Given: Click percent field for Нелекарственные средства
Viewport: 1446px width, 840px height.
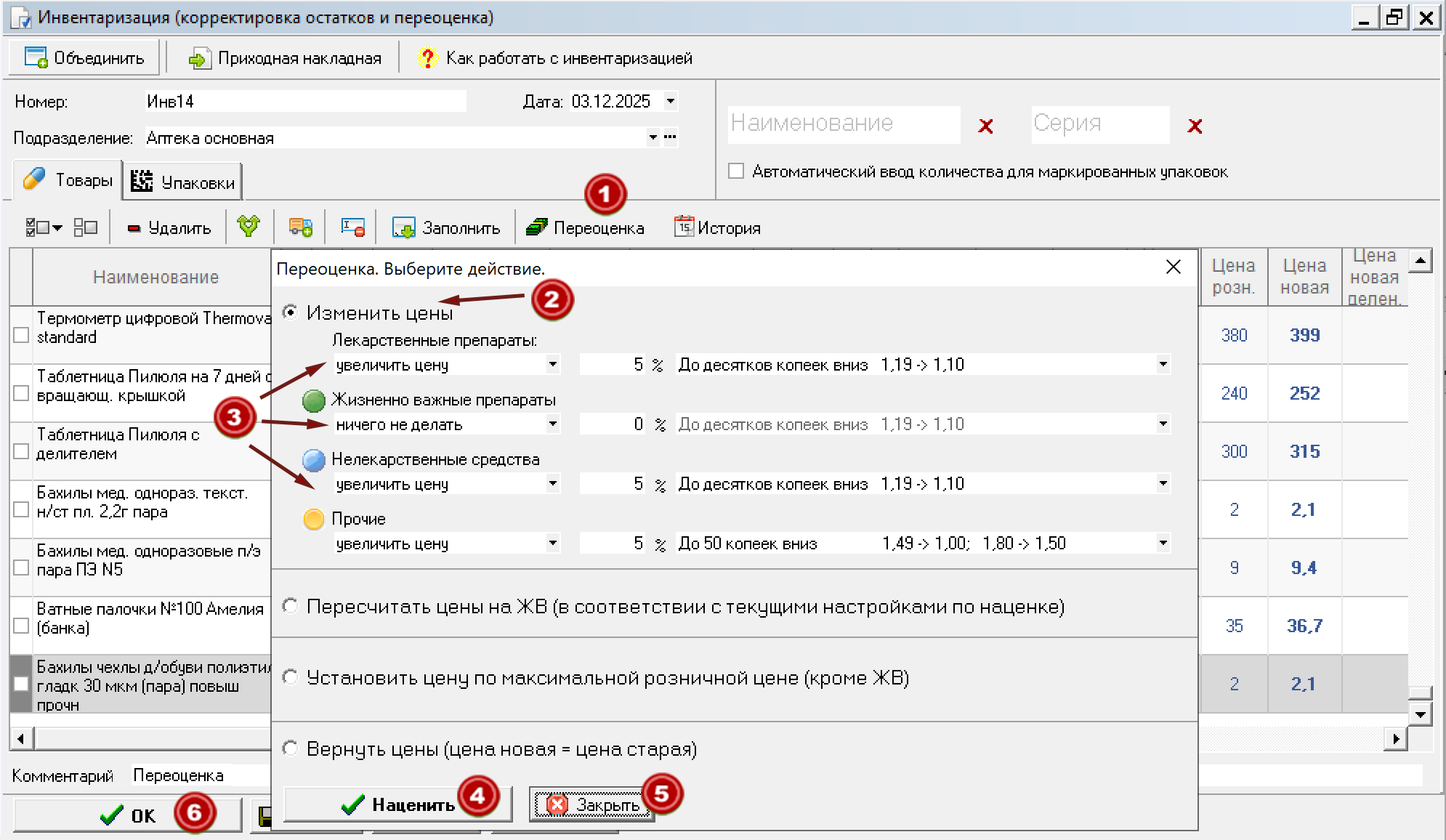Looking at the screenshot, I should tap(612, 484).
